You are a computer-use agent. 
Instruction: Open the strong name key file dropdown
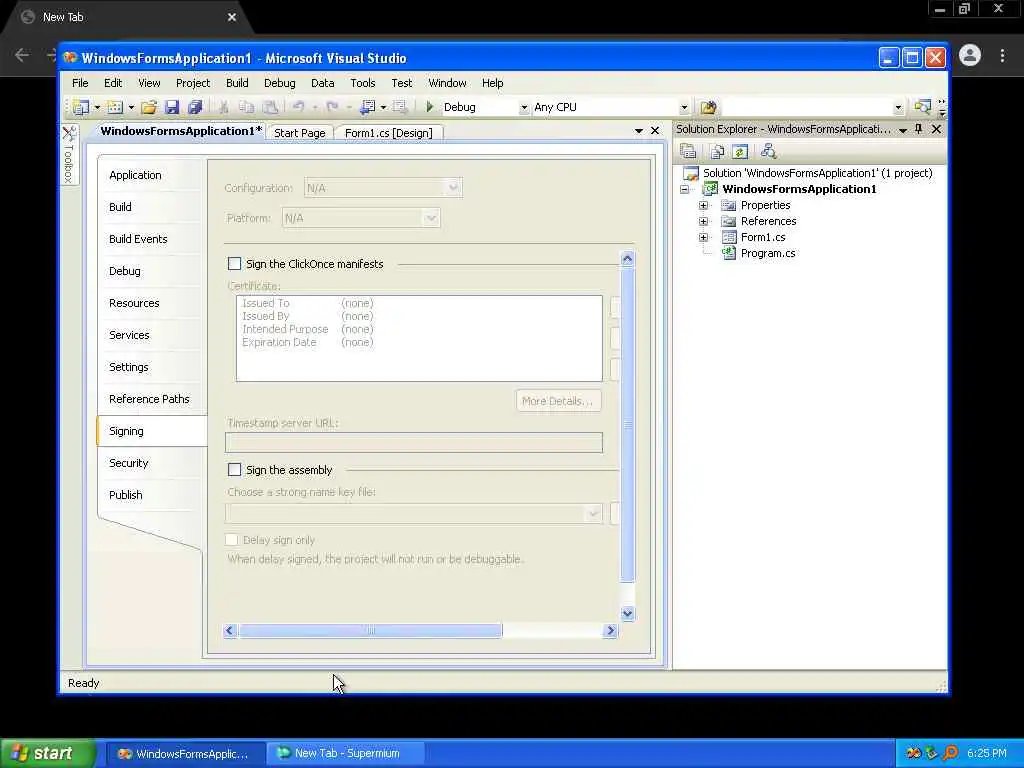tap(593, 513)
